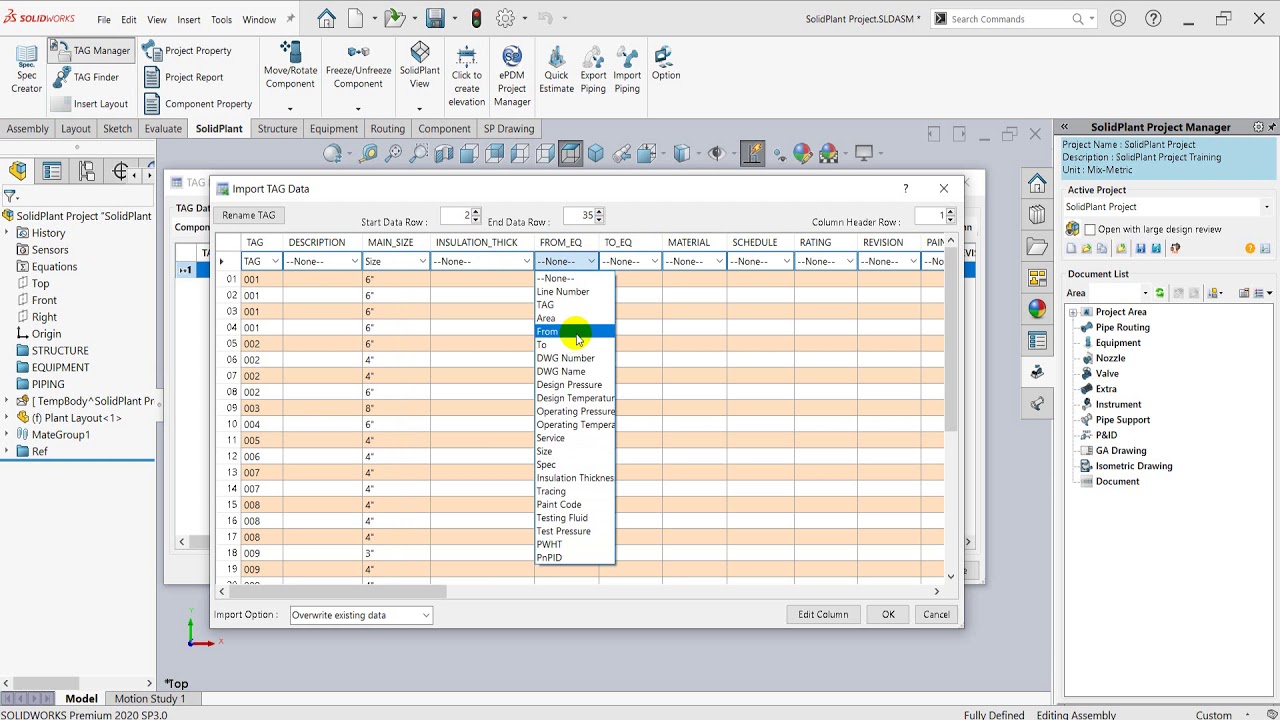Screen dimensions: 1280x720
Task: Select Click to create elevation
Action: point(466,76)
